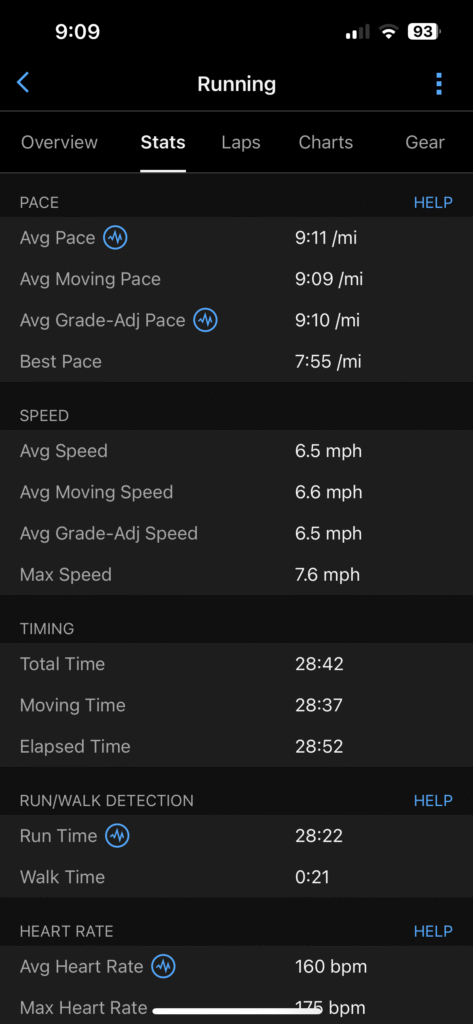The height and width of the screenshot is (1024, 473).
Task: Open HELP for Run/Walk Detection
Action: click(x=432, y=800)
